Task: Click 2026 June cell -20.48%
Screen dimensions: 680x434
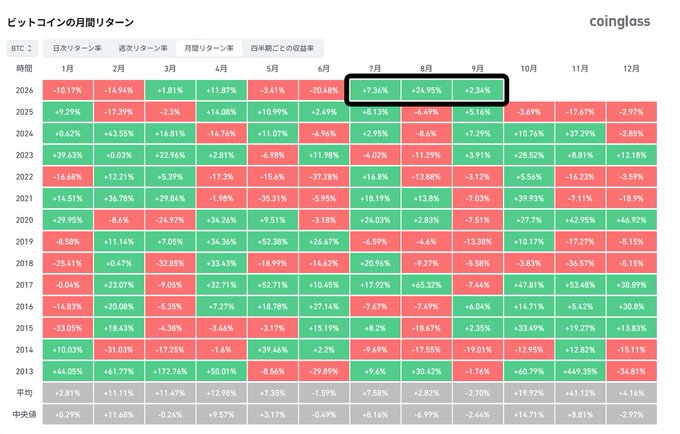Action: coord(324,90)
